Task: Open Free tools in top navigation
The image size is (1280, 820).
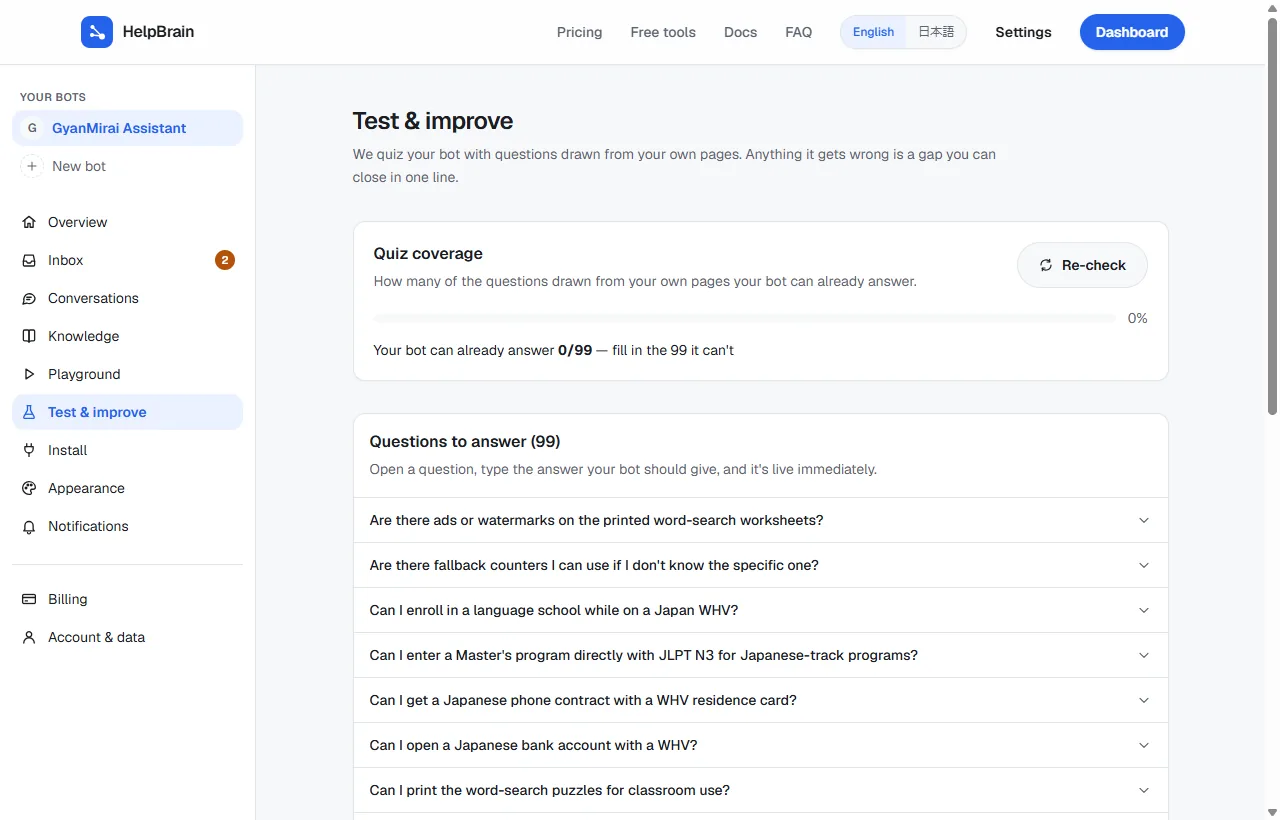Action: tap(663, 32)
